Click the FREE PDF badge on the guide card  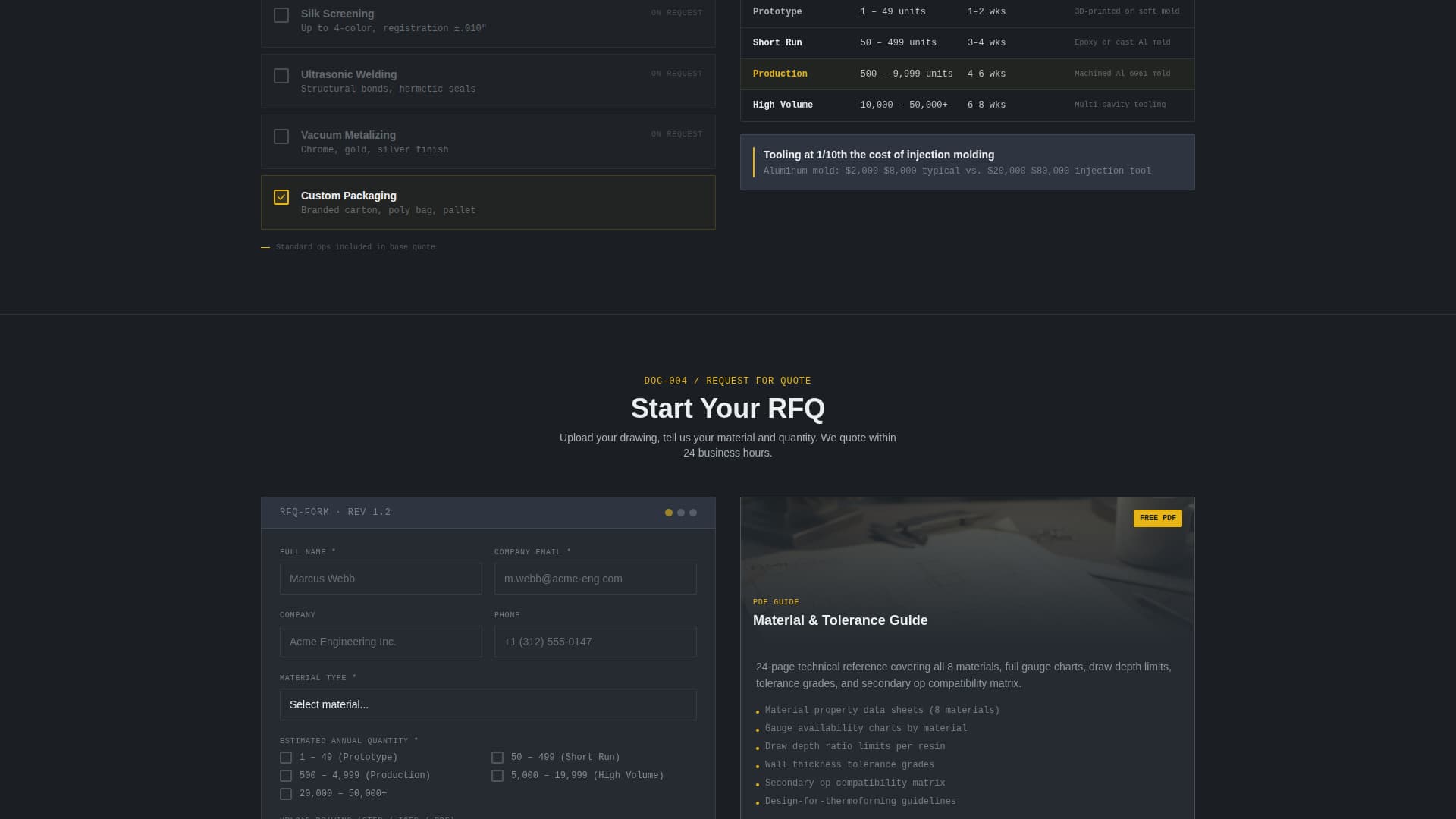[1157, 518]
